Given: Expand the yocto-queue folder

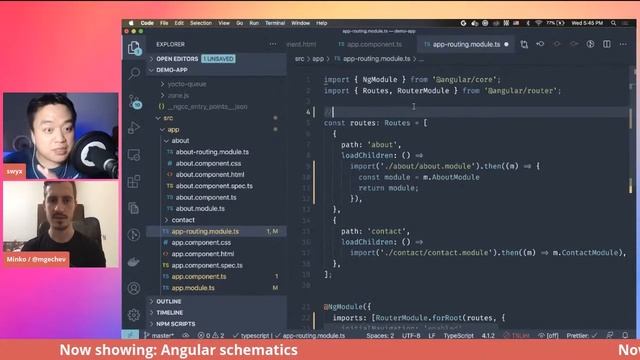Looking at the screenshot, I should point(187,84).
